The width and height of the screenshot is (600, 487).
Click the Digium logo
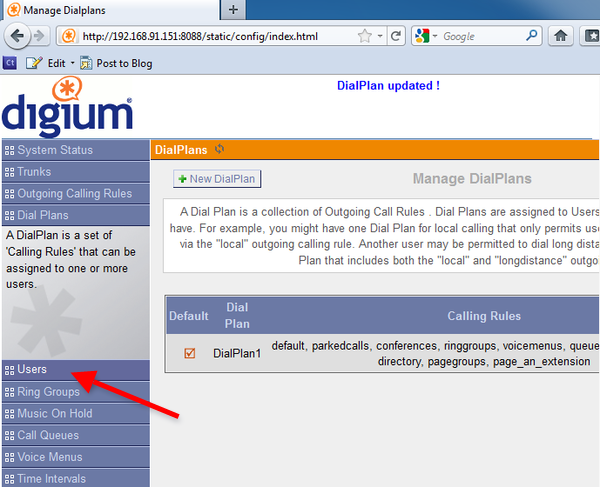[67, 107]
